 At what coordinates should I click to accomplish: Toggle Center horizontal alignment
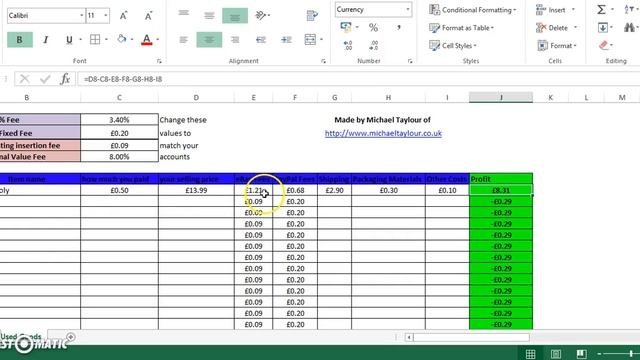209,40
